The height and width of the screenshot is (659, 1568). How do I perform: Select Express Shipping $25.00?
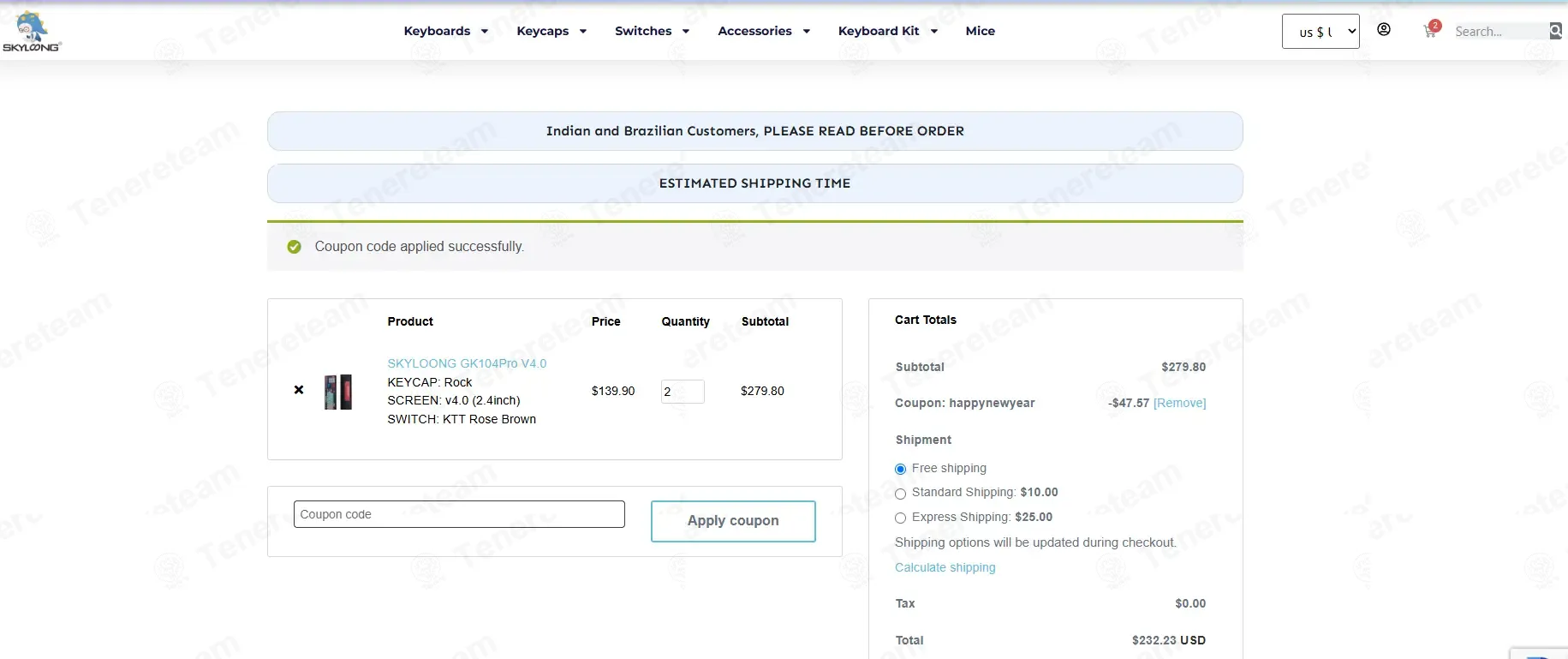(900, 518)
